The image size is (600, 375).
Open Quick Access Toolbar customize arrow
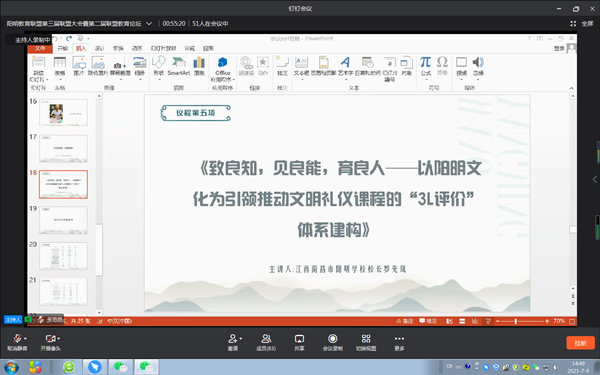click(x=88, y=39)
